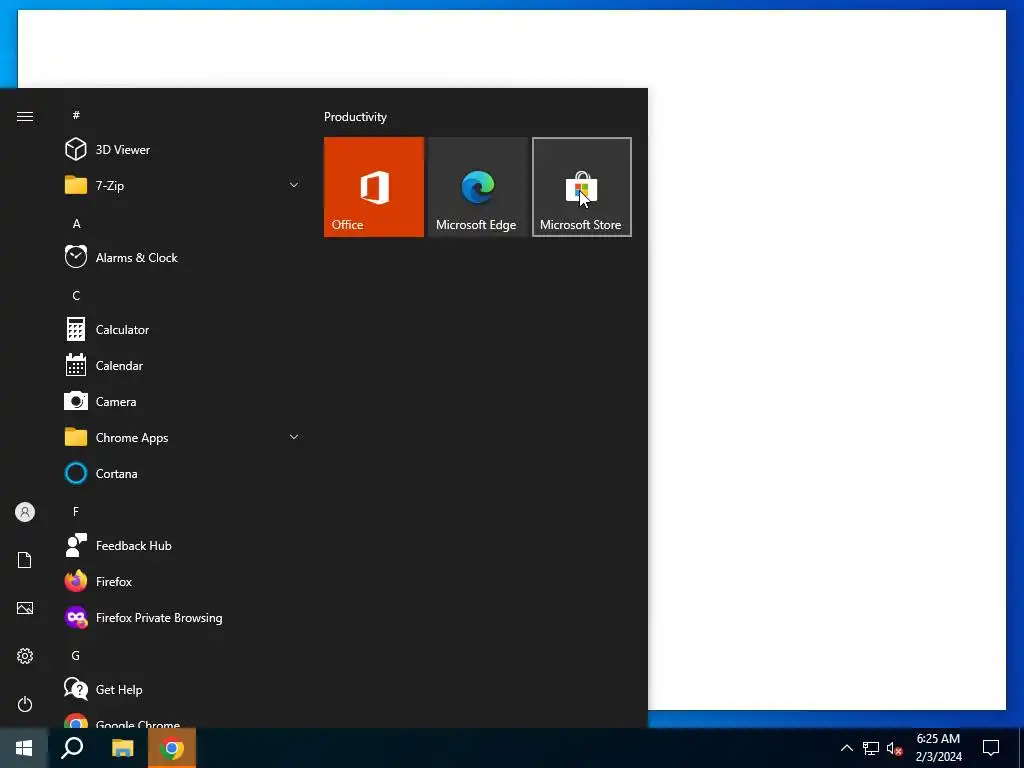Image resolution: width=1024 pixels, height=768 pixels.
Task: Click the 'C' letter header
Action: pos(76,296)
